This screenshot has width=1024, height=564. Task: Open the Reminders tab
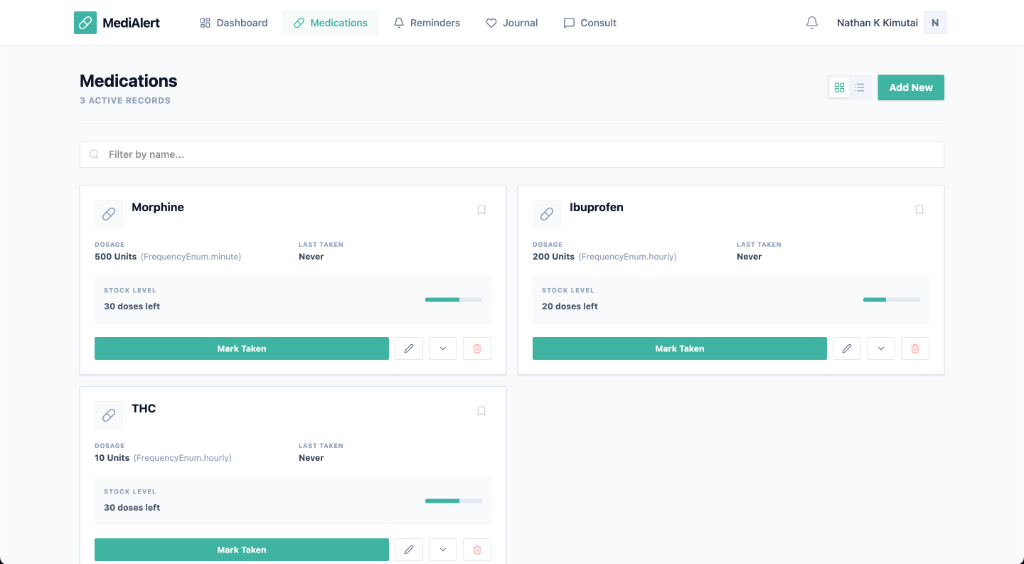coord(427,23)
